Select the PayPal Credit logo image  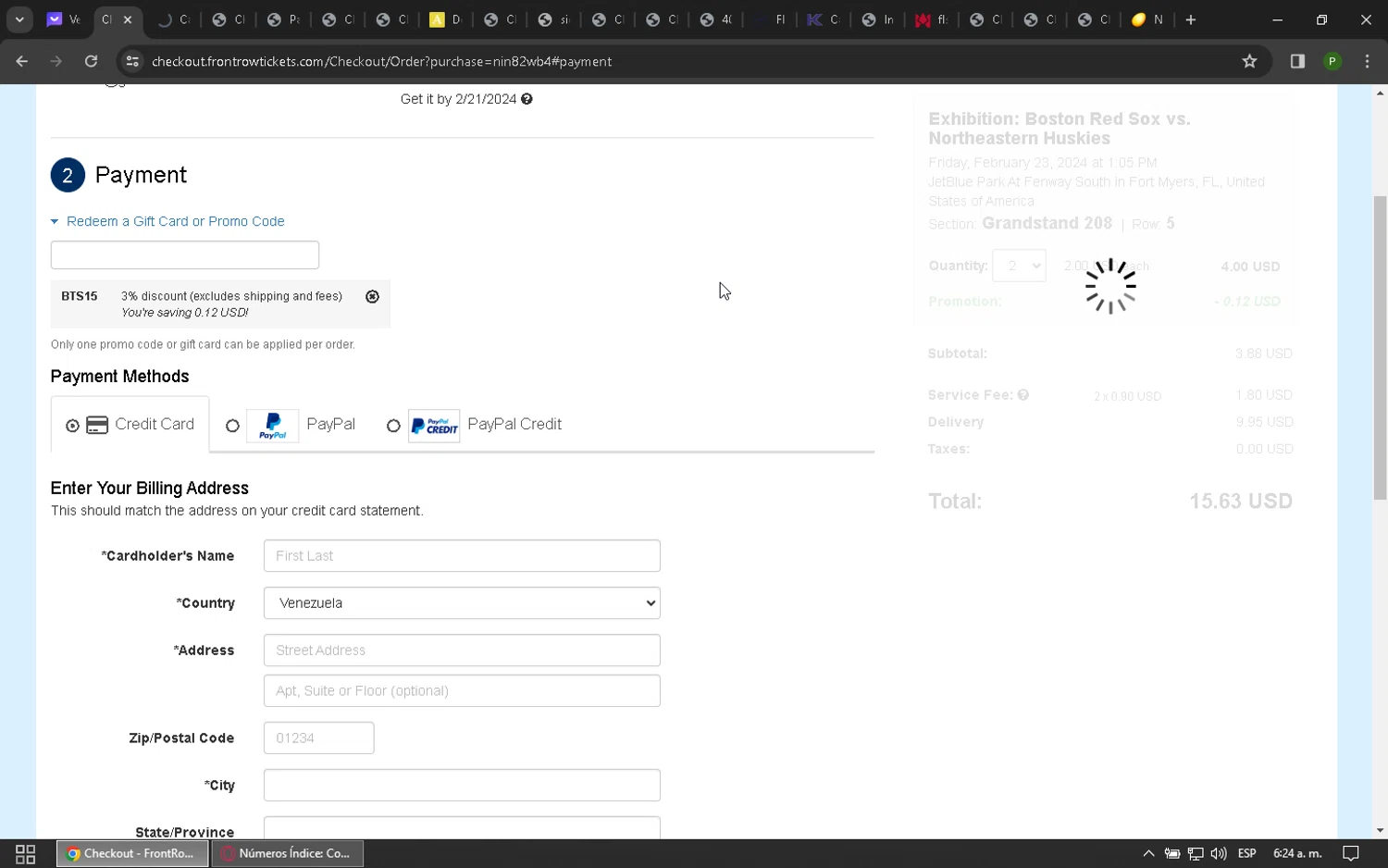pos(434,426)
